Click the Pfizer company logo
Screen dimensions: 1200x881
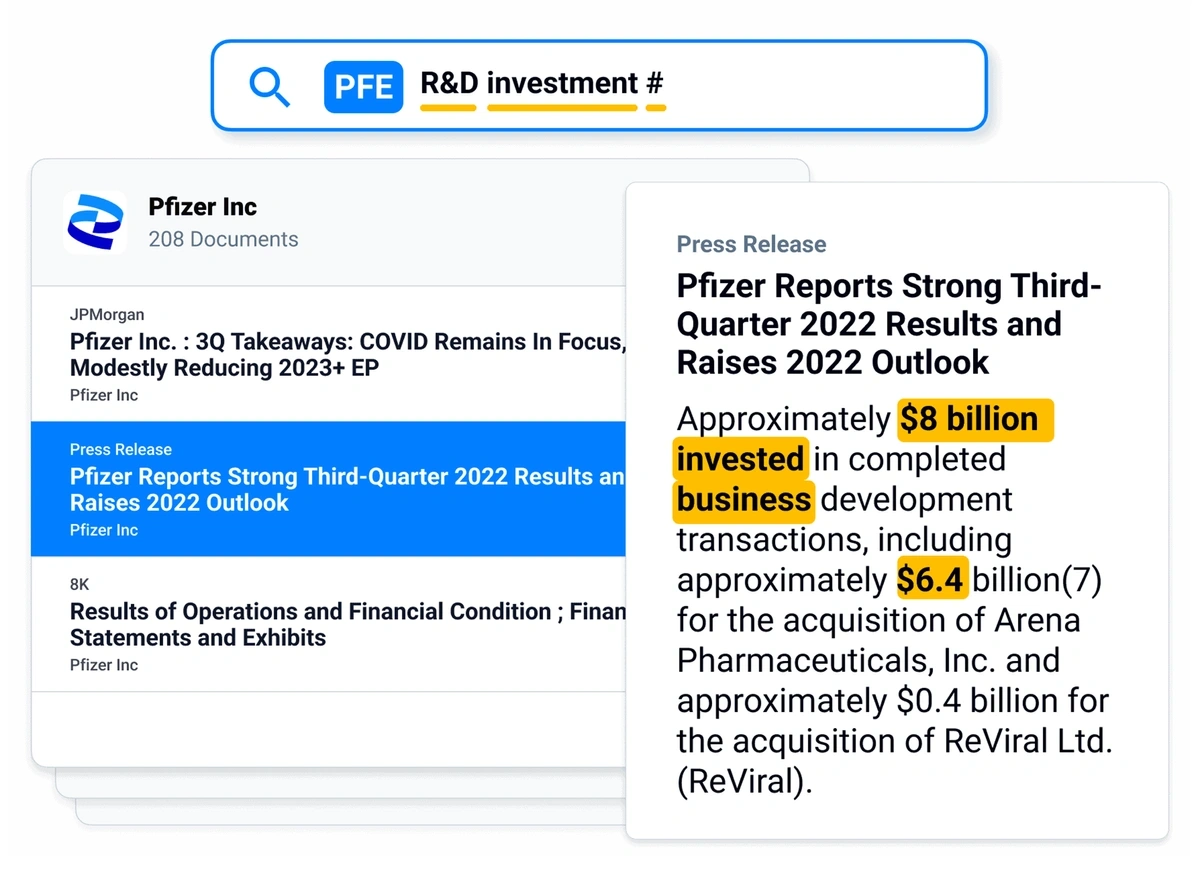(x=95, y=222)
